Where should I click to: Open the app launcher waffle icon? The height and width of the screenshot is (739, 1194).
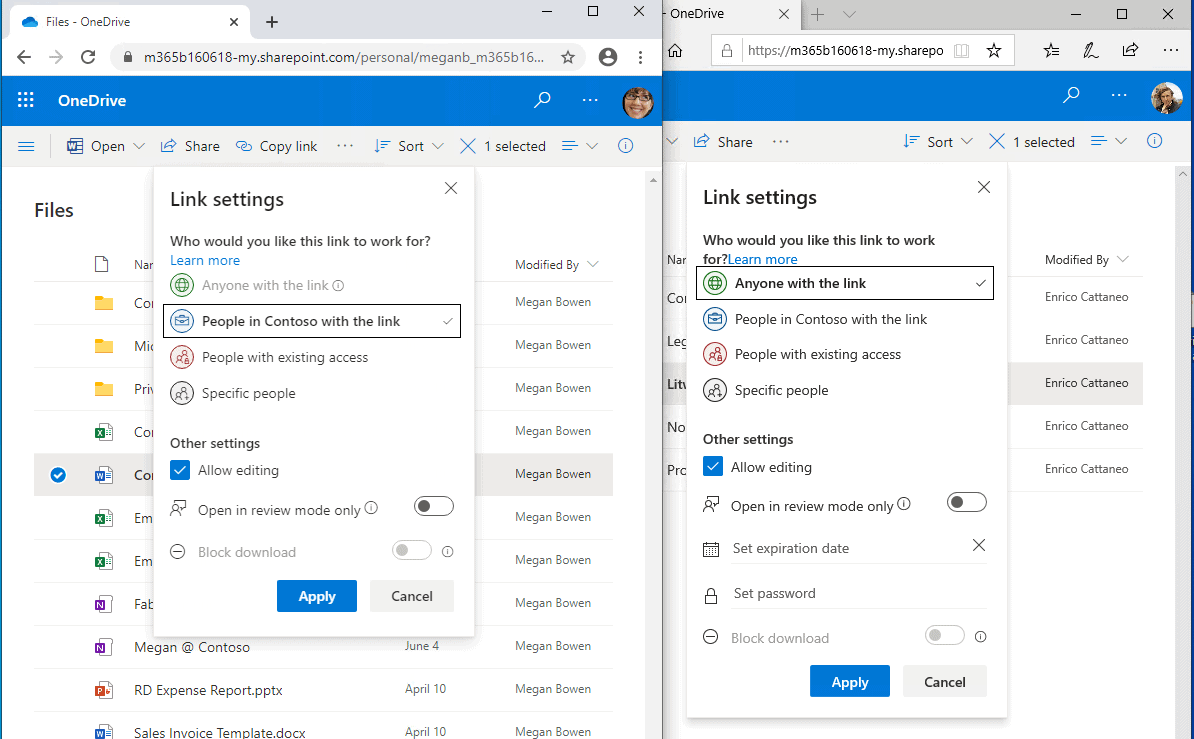26,100
